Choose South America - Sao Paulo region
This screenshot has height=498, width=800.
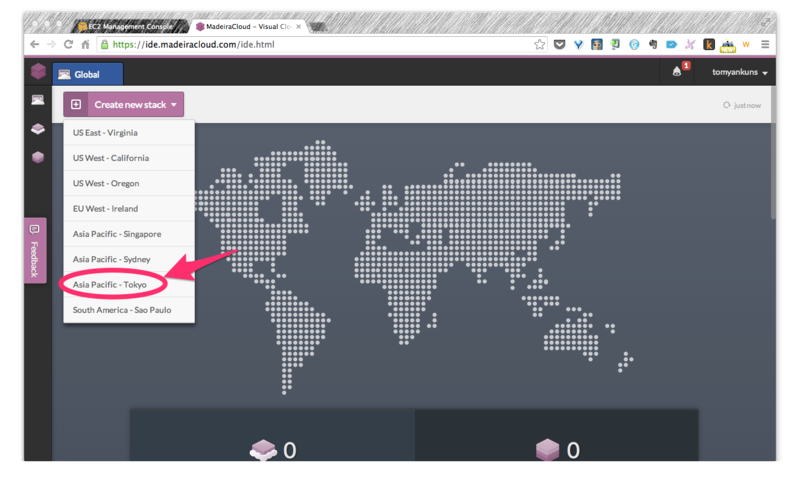pos(129,310)
